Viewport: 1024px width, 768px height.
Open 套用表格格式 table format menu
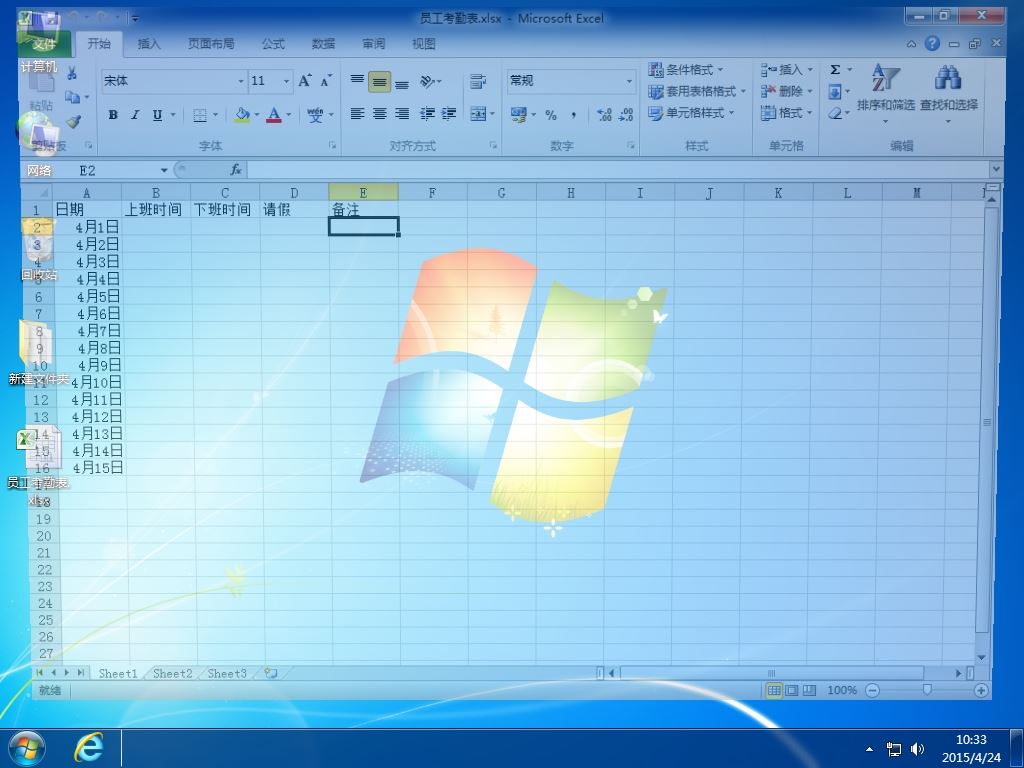(697, 91)
